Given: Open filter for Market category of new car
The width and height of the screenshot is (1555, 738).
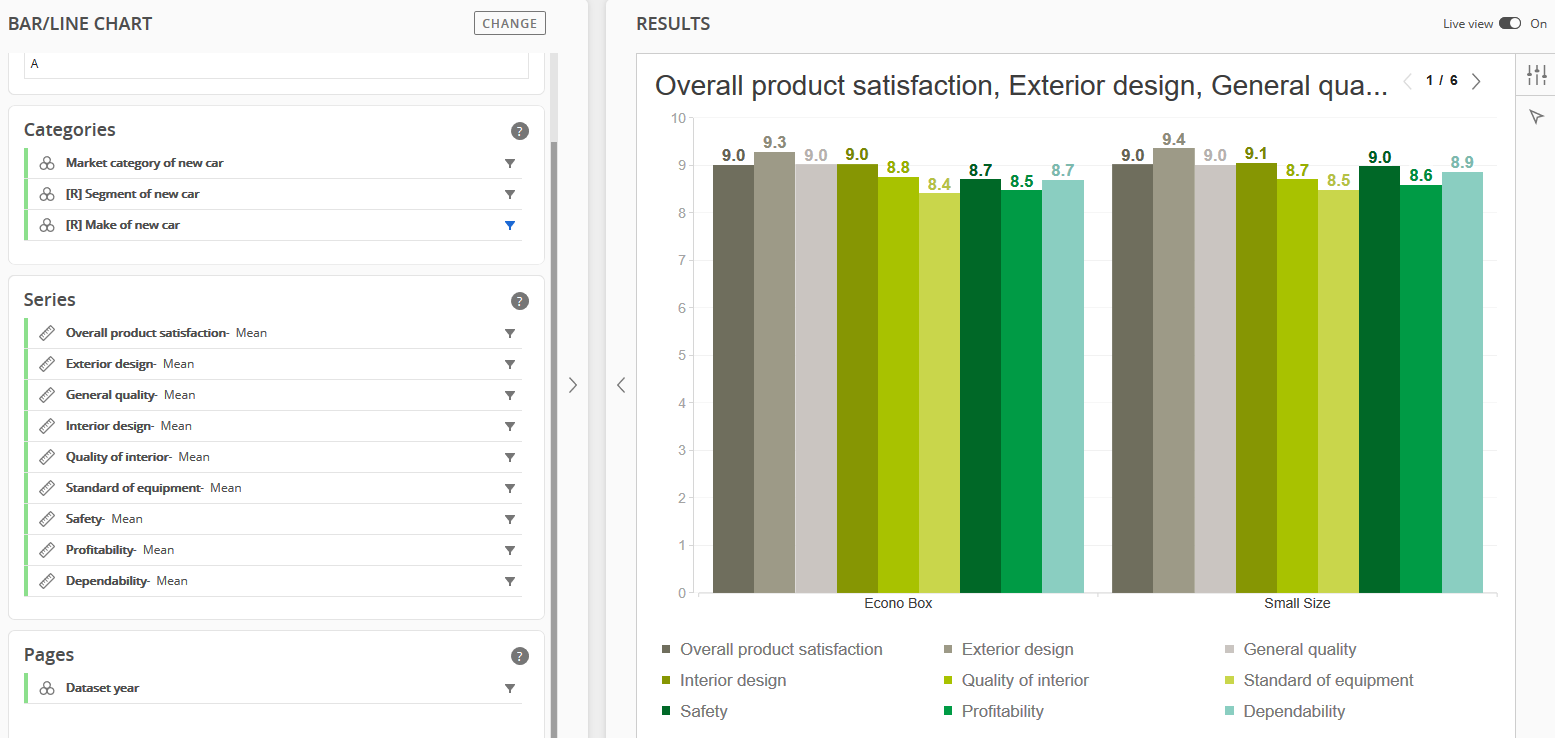Looking at the screenshot, I should tap(510, 163).
